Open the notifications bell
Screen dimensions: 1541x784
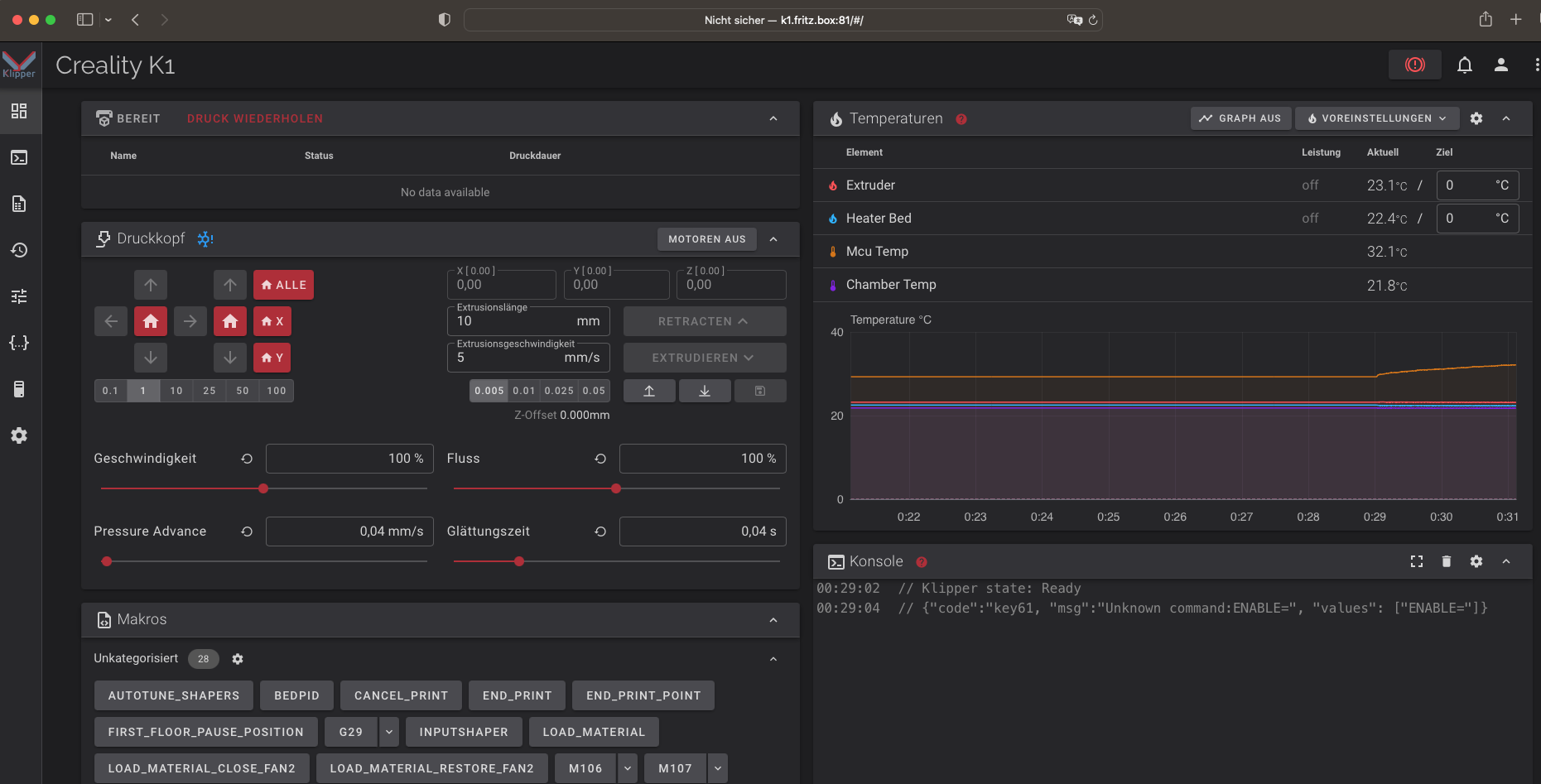pos(1465,65)
